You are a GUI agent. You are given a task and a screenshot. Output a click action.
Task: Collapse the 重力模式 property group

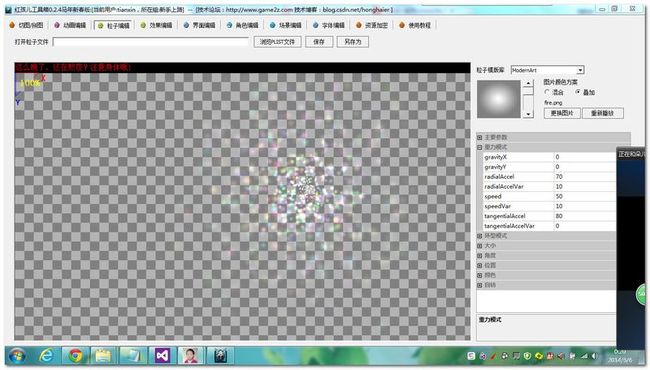pos(480,147)
